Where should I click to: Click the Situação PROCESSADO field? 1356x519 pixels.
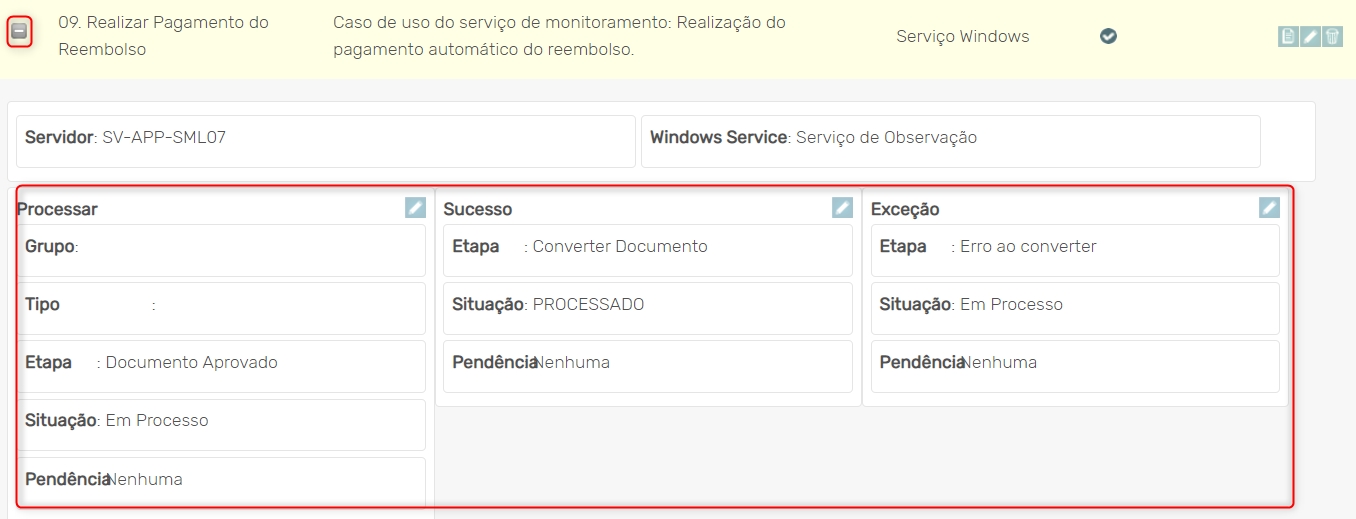(x=647, y=308)
